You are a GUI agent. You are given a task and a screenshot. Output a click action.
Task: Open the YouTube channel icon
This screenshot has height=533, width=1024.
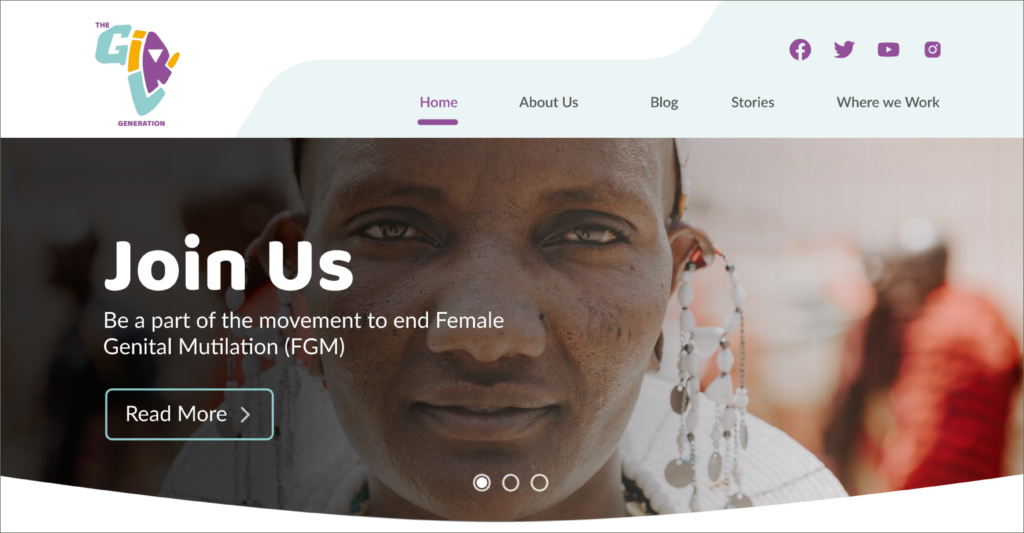click(x=888, y=50)
